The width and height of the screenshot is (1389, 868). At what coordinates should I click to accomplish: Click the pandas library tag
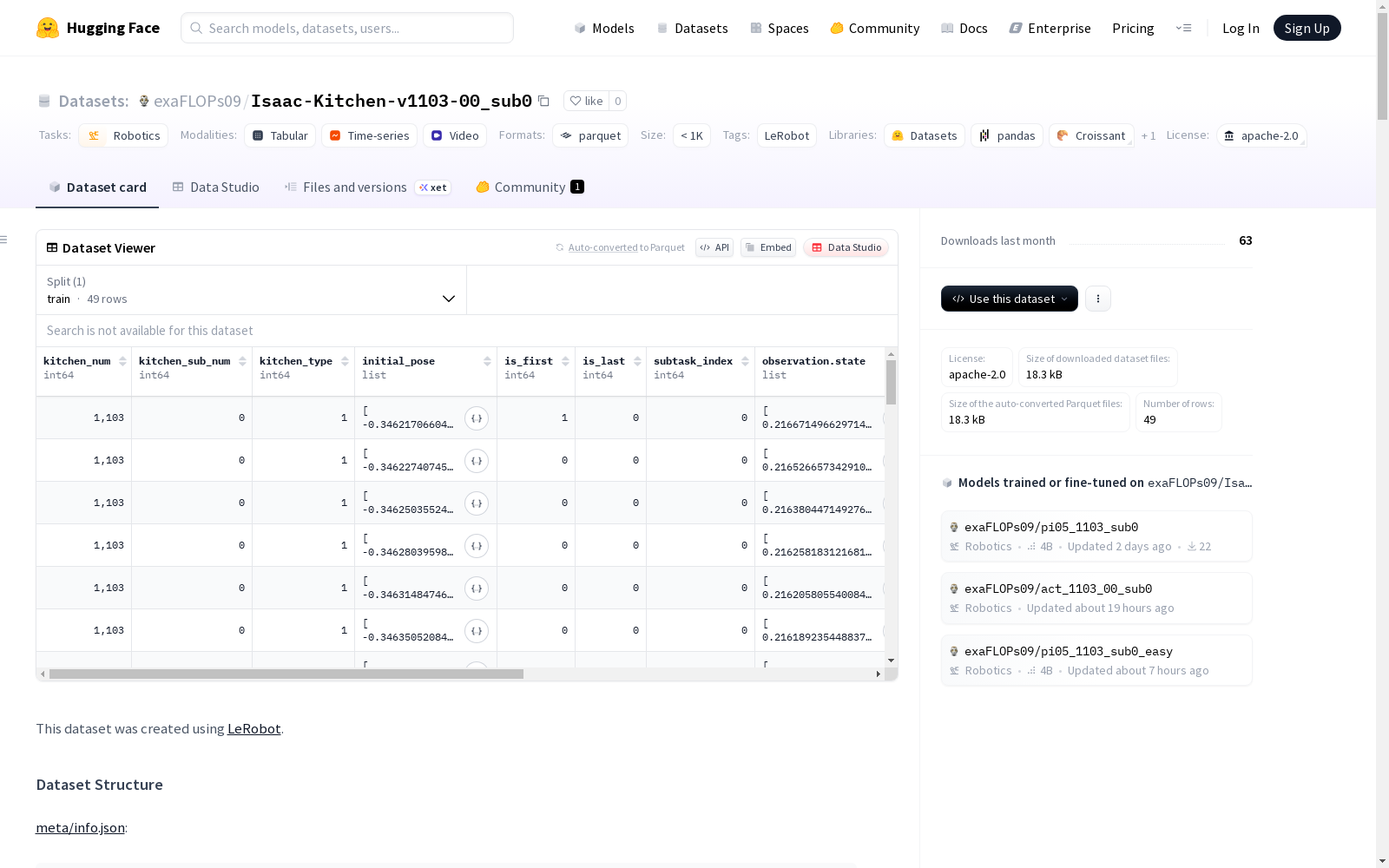click(x=1007, y=135)
